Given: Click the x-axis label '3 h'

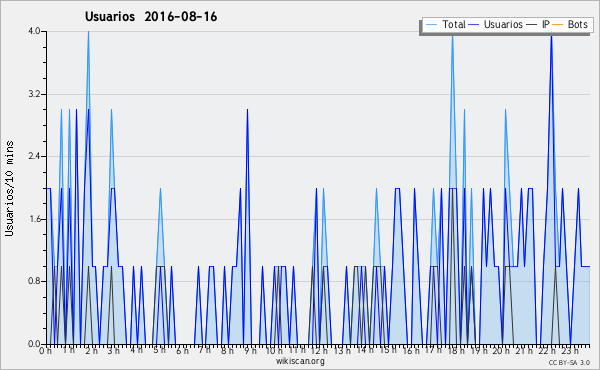Looking at the screenshot, I should 114,351.
